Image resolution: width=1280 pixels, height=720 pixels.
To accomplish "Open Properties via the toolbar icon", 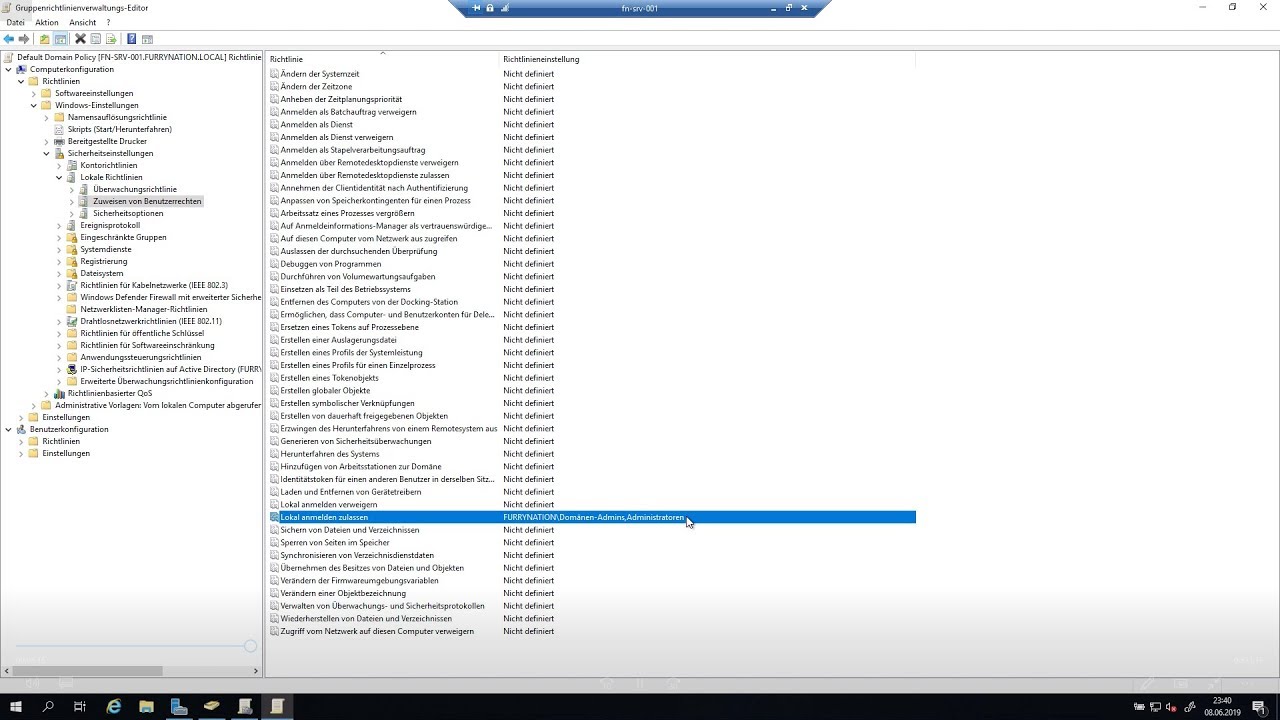I will pos(96,39).
